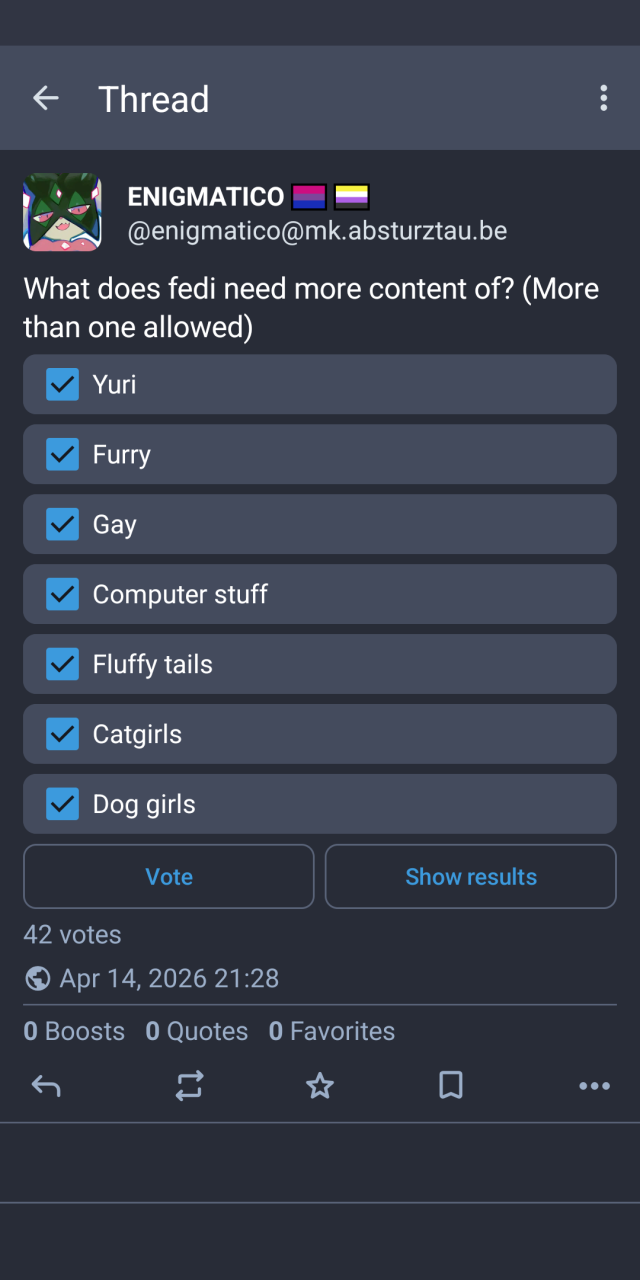Show the poll results

471,876
